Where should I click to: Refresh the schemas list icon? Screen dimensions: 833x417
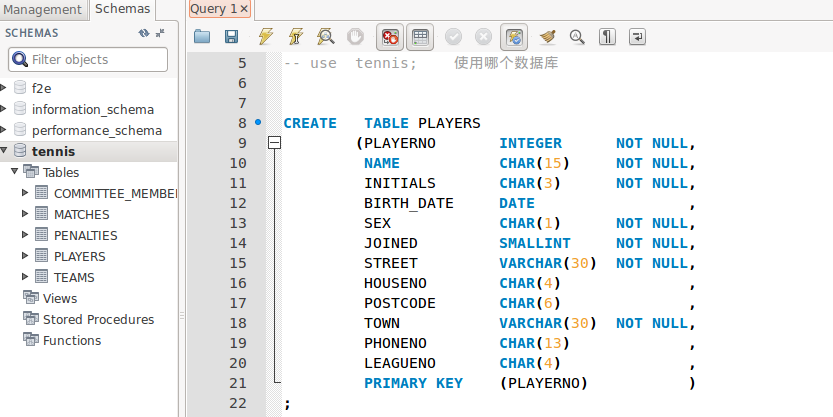[x=143, y=33]
